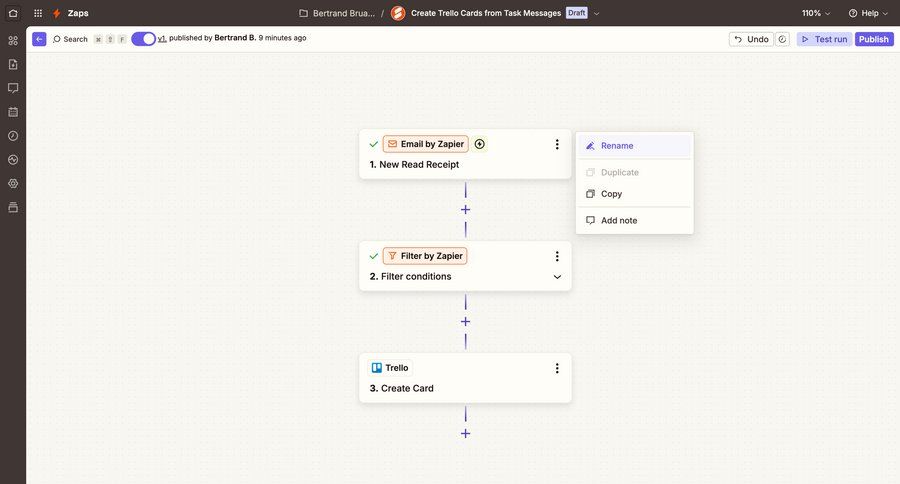
Task: Click the version history icon beside Undo
Action: tap(782, 39)
